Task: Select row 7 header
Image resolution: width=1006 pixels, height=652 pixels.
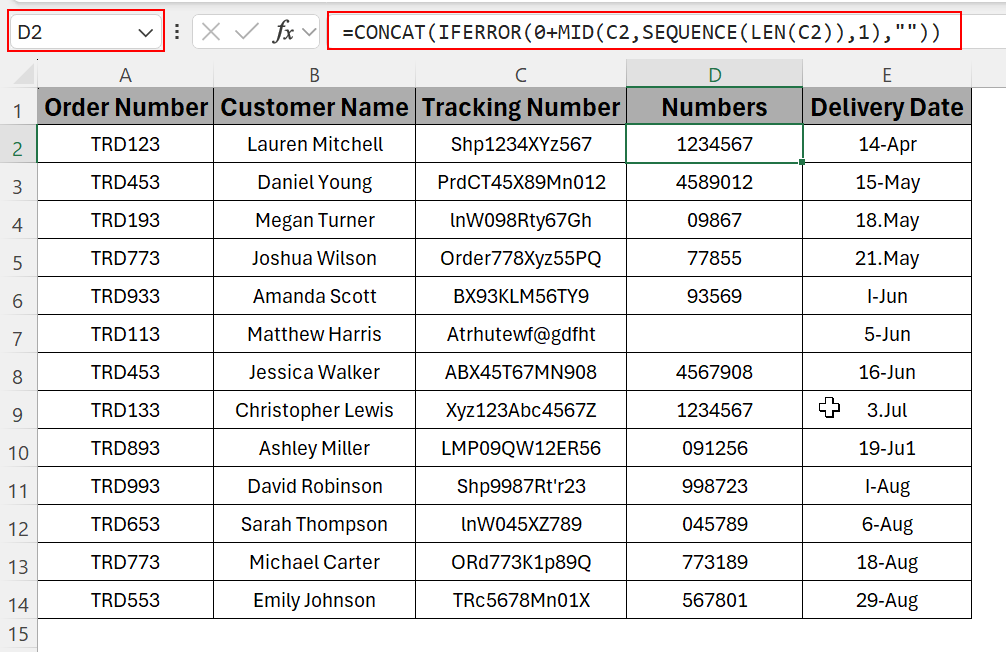Action: point(18,335)
